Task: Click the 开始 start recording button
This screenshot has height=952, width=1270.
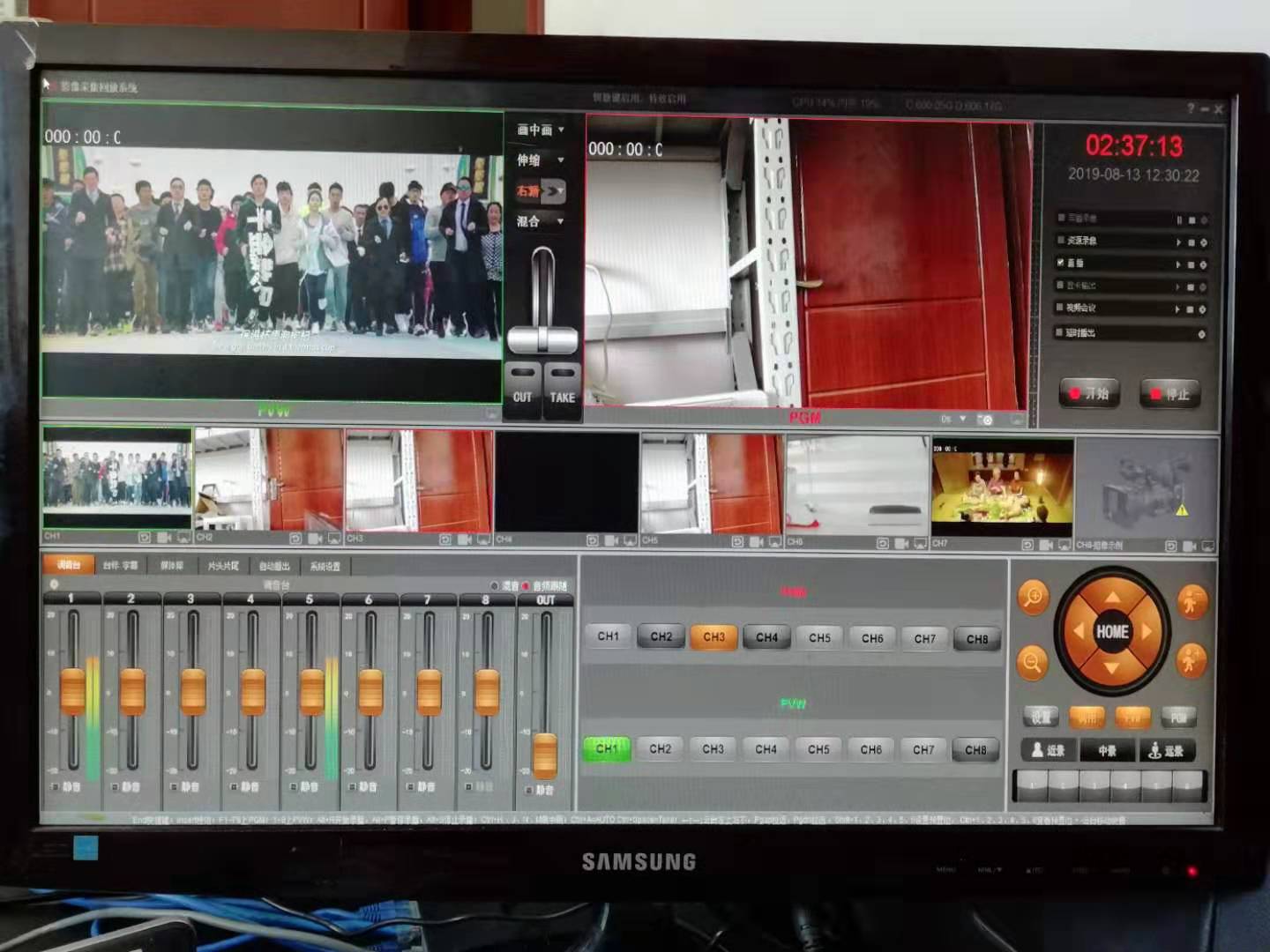Action: click(1090, 393)
